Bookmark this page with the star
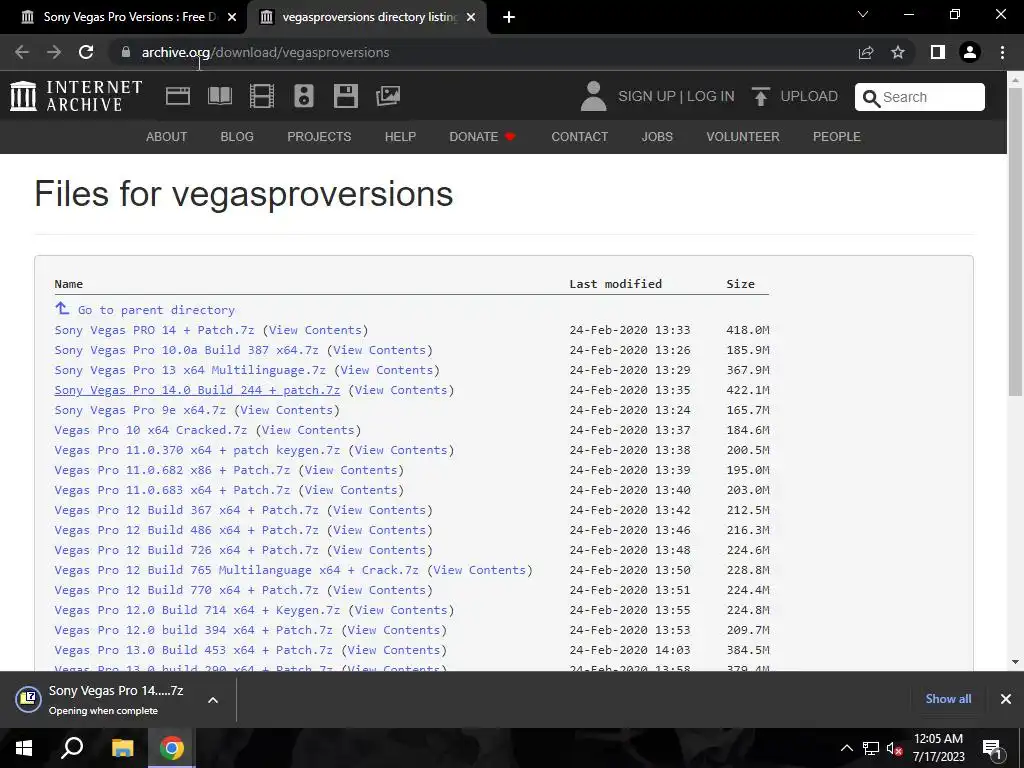This screenshot has width=1024, height=768. (898, 52)
